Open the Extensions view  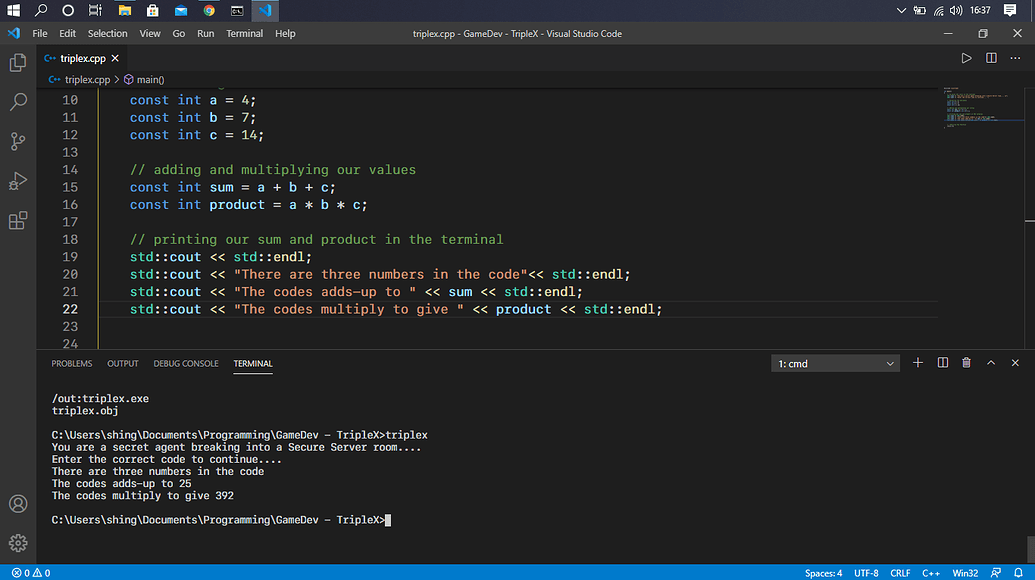point(17,221)
